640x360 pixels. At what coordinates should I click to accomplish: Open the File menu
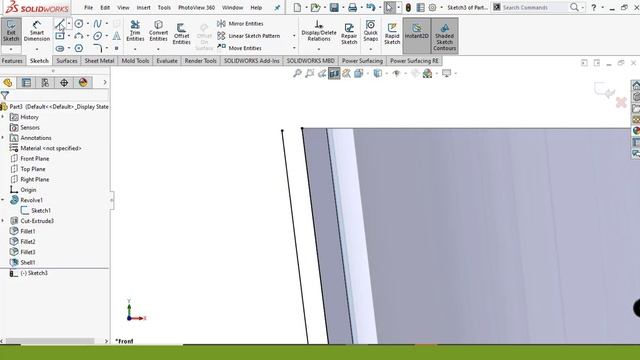pyautogui.click(x=88, y=7)
